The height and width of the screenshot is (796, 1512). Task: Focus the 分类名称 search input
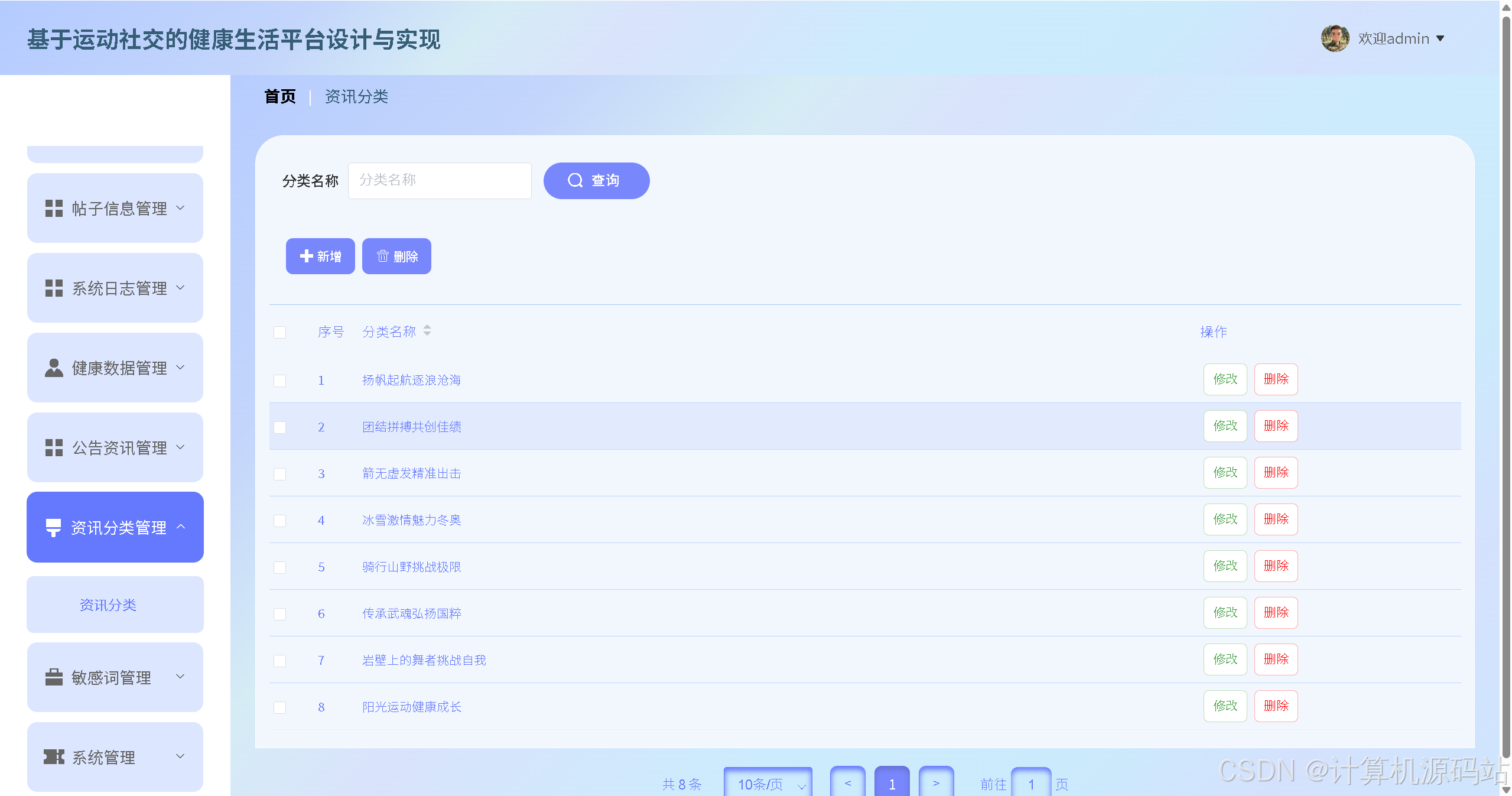[440, 180]
